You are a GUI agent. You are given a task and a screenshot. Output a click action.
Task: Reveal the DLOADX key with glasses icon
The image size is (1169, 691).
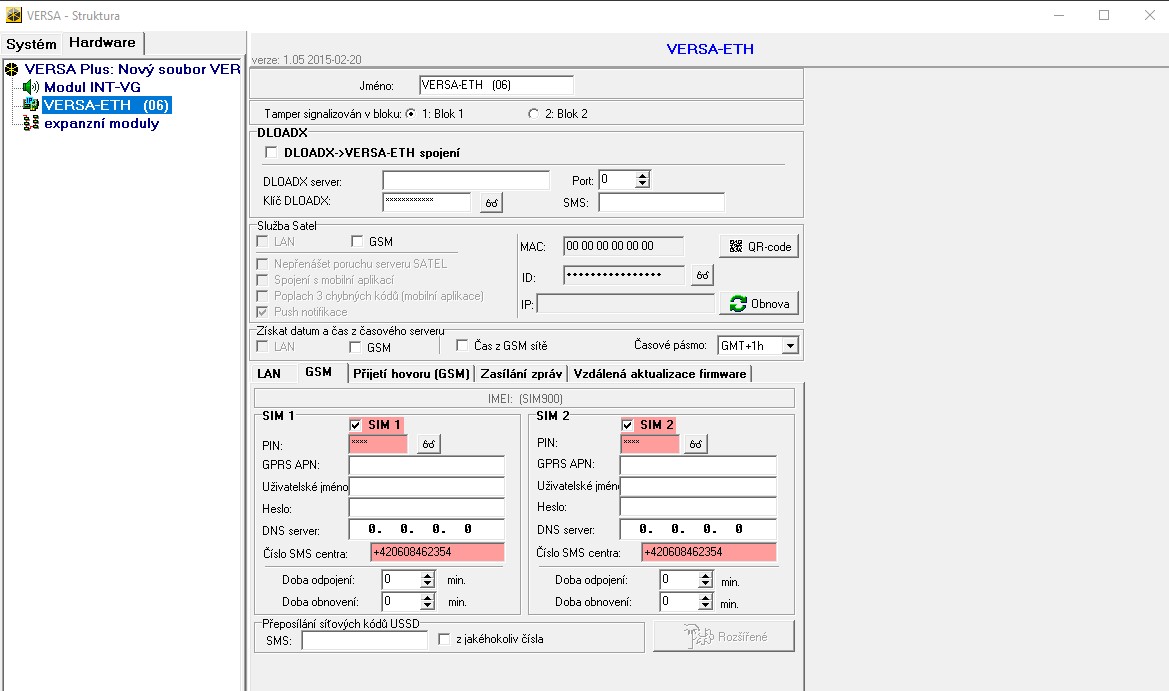[x=491, y=203]
